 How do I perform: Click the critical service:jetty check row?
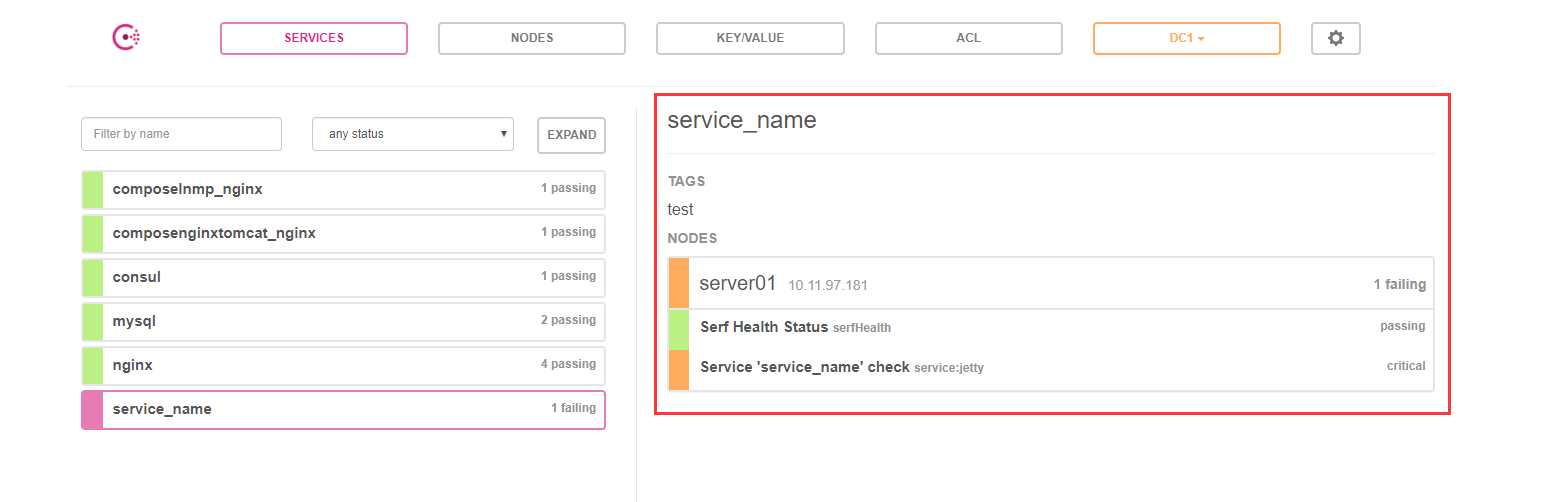(1050, 367)
